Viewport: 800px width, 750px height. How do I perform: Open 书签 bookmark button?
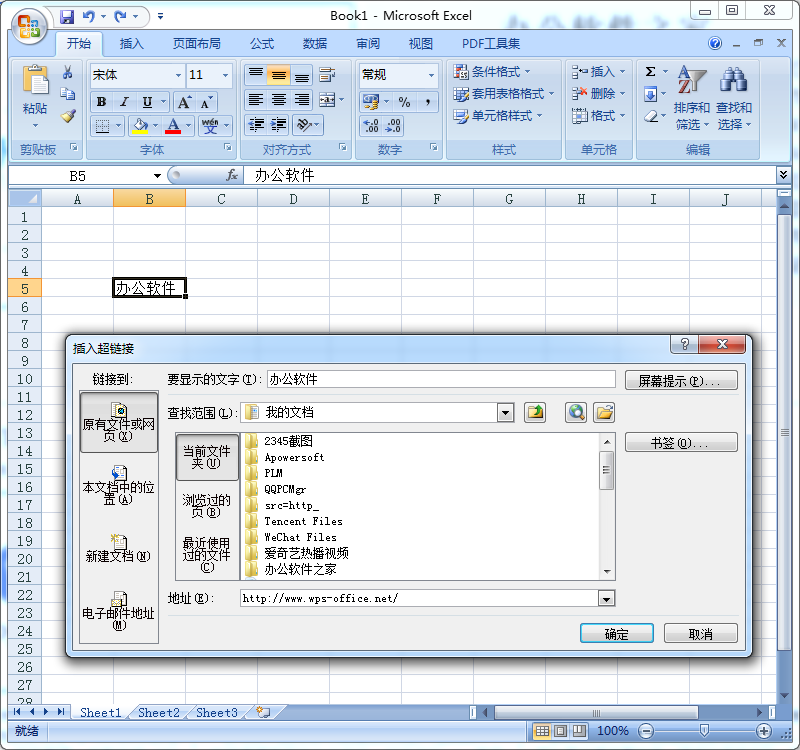tap(681, 442)
